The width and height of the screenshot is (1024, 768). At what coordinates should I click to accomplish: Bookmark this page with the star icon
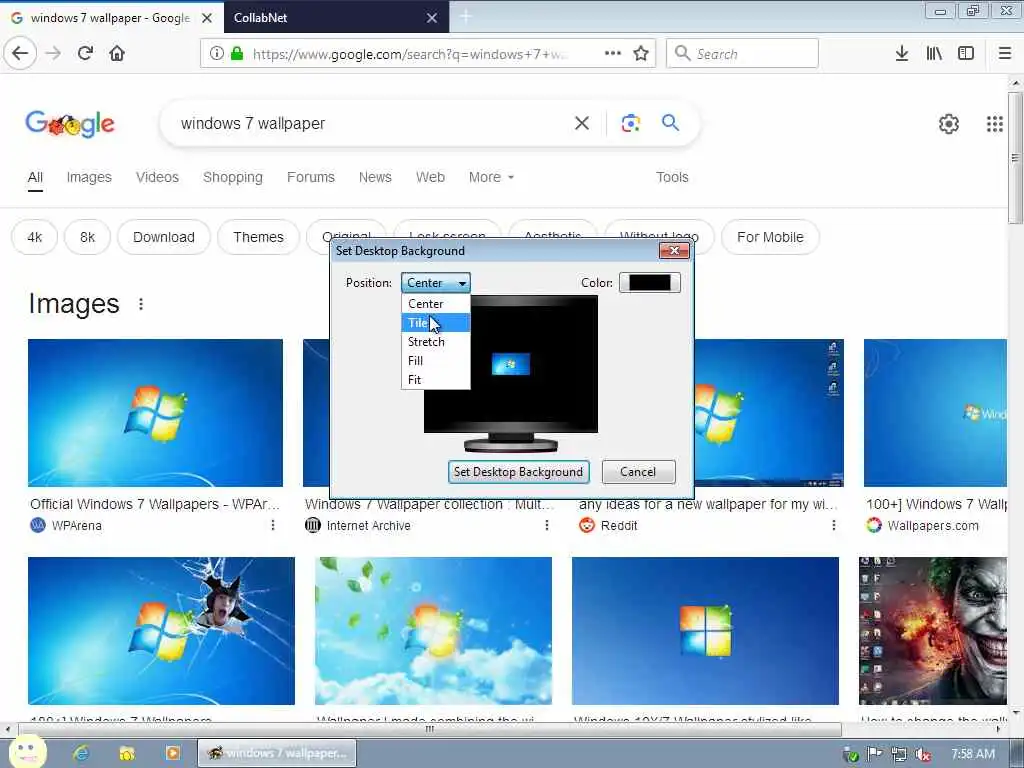tap(641, 54)
